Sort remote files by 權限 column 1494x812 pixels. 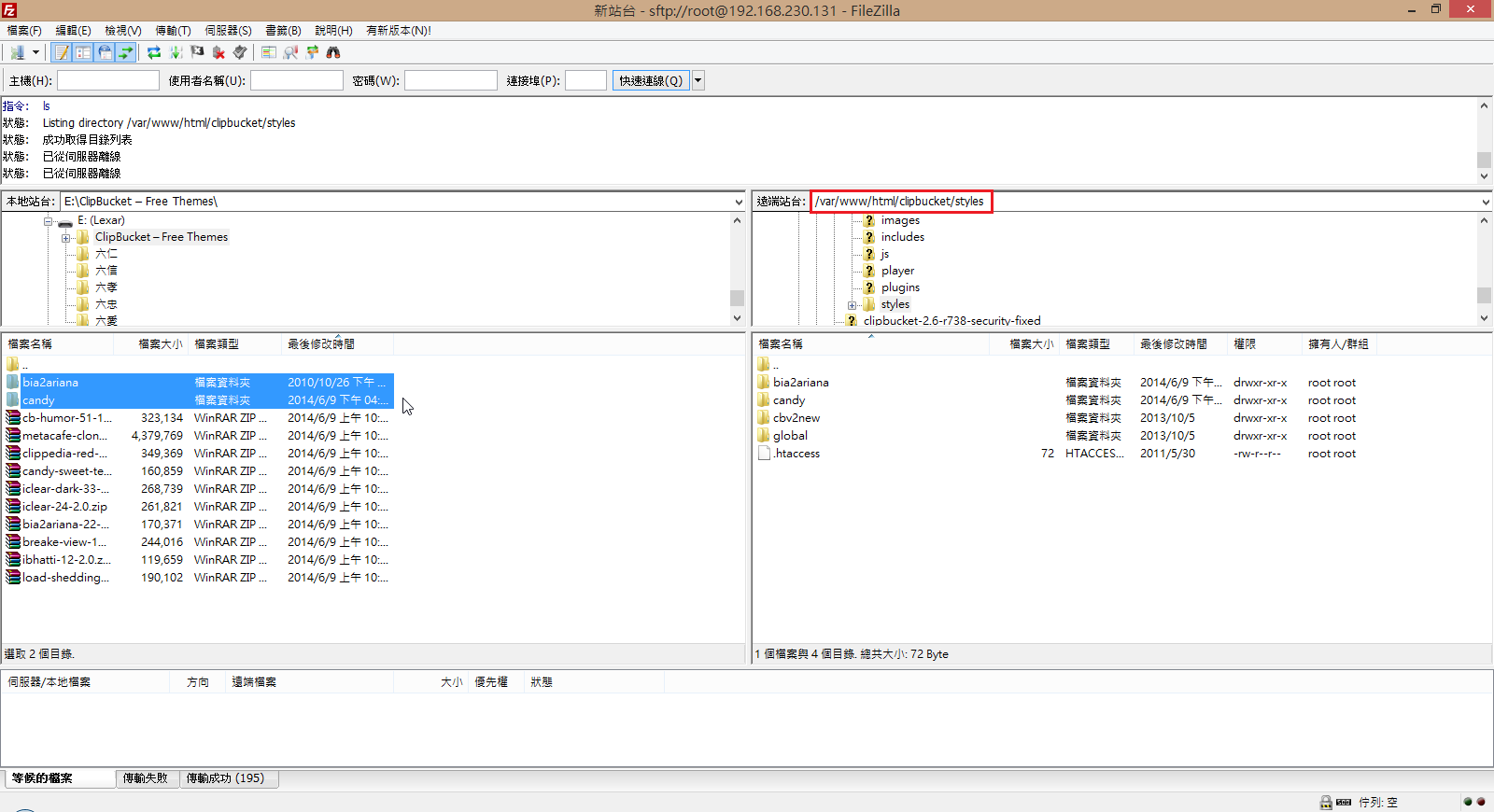(1264, 344)
